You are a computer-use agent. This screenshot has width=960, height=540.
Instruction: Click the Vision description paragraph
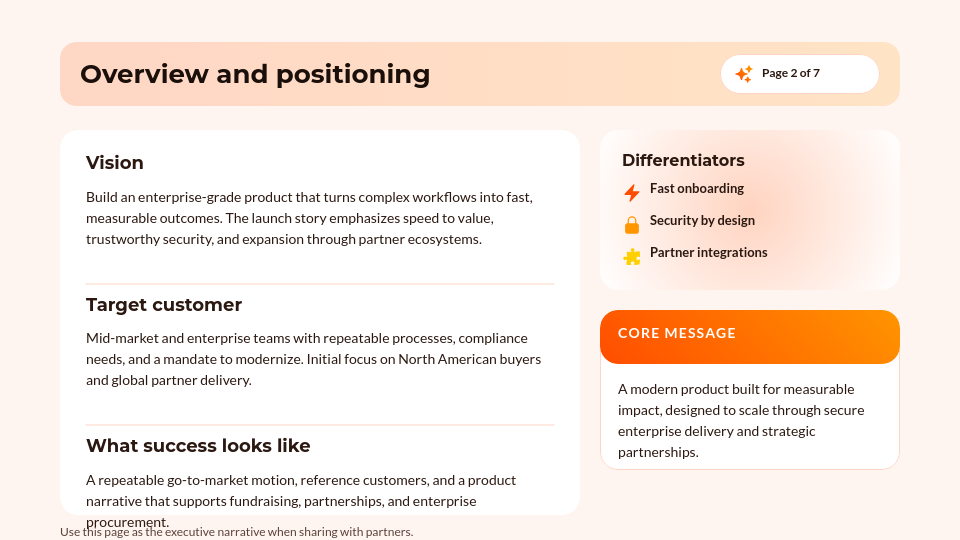pyautogui.click(x=309, y=218)
